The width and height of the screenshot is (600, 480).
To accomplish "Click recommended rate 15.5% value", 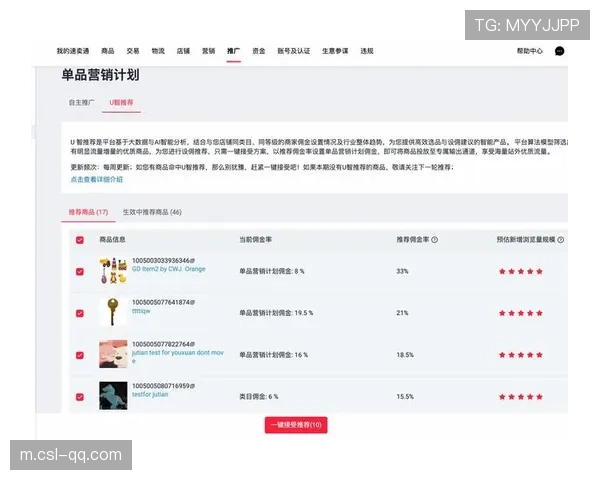I will (x=405, y=397).
